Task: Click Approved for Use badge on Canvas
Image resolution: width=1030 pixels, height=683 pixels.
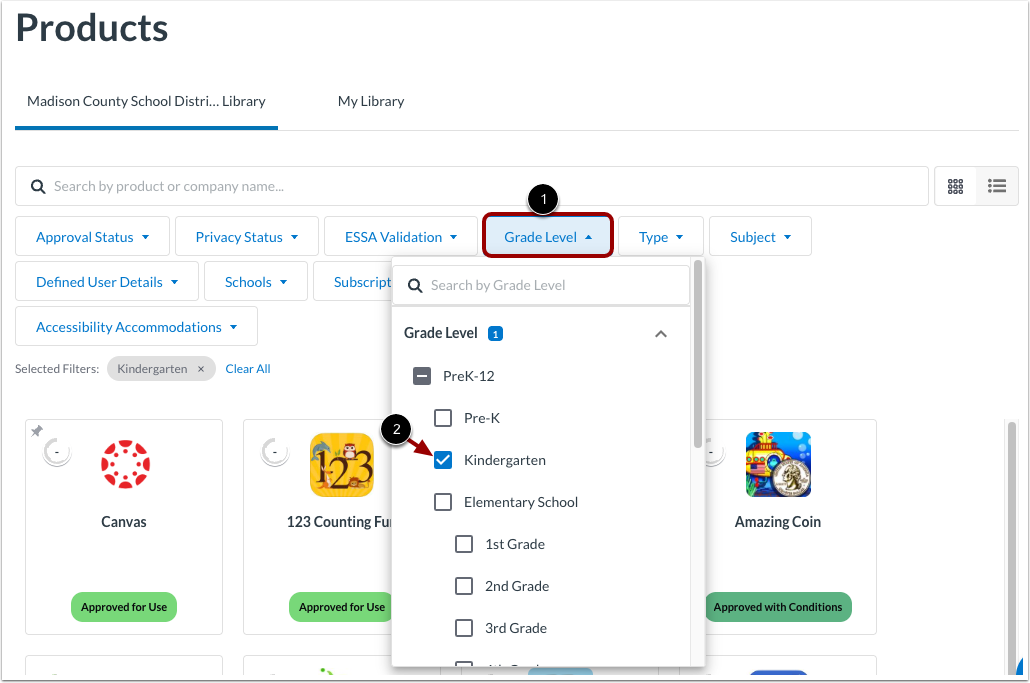Action: (x=124, y=607)
